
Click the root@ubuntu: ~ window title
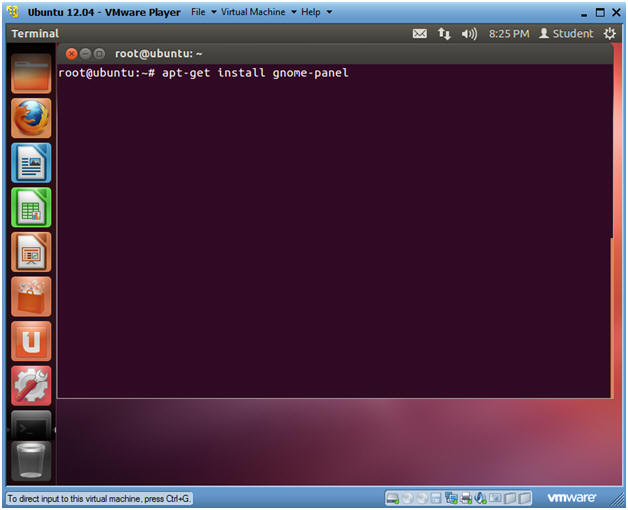pos(159,54)
